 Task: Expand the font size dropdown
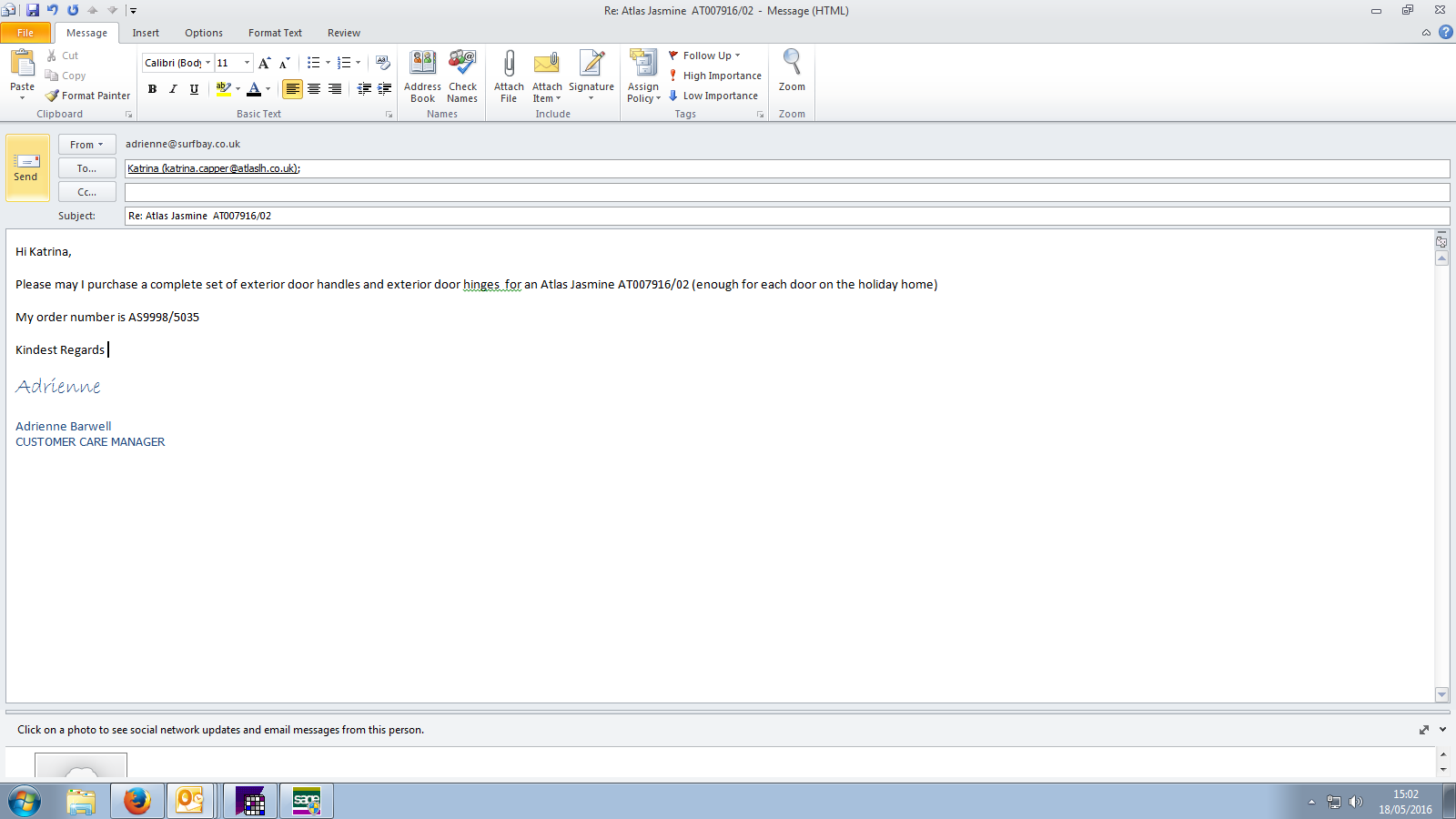pyautogui.click(x=247, y=63)
